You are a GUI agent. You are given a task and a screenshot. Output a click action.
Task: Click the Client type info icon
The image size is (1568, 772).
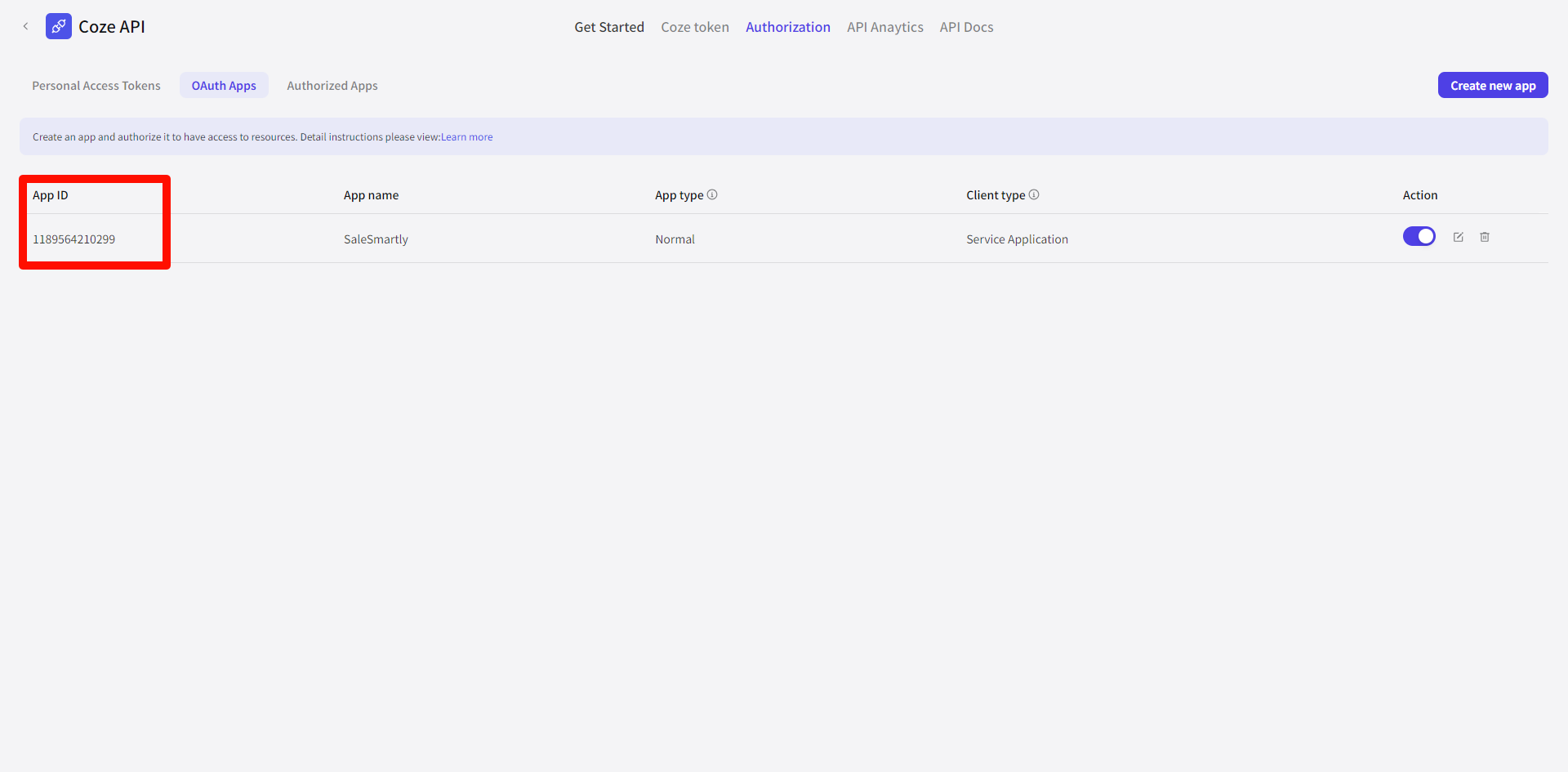click(1034, 194)
